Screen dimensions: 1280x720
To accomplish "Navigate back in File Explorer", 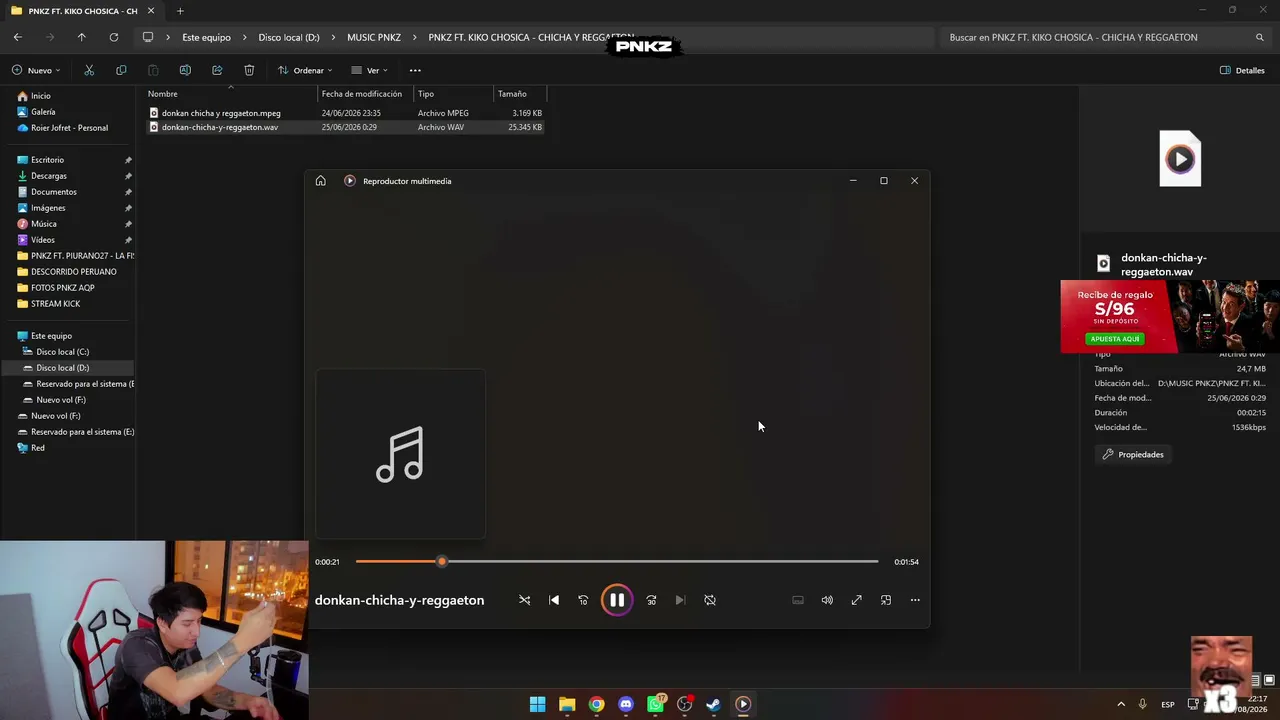I will pos(18,37).
